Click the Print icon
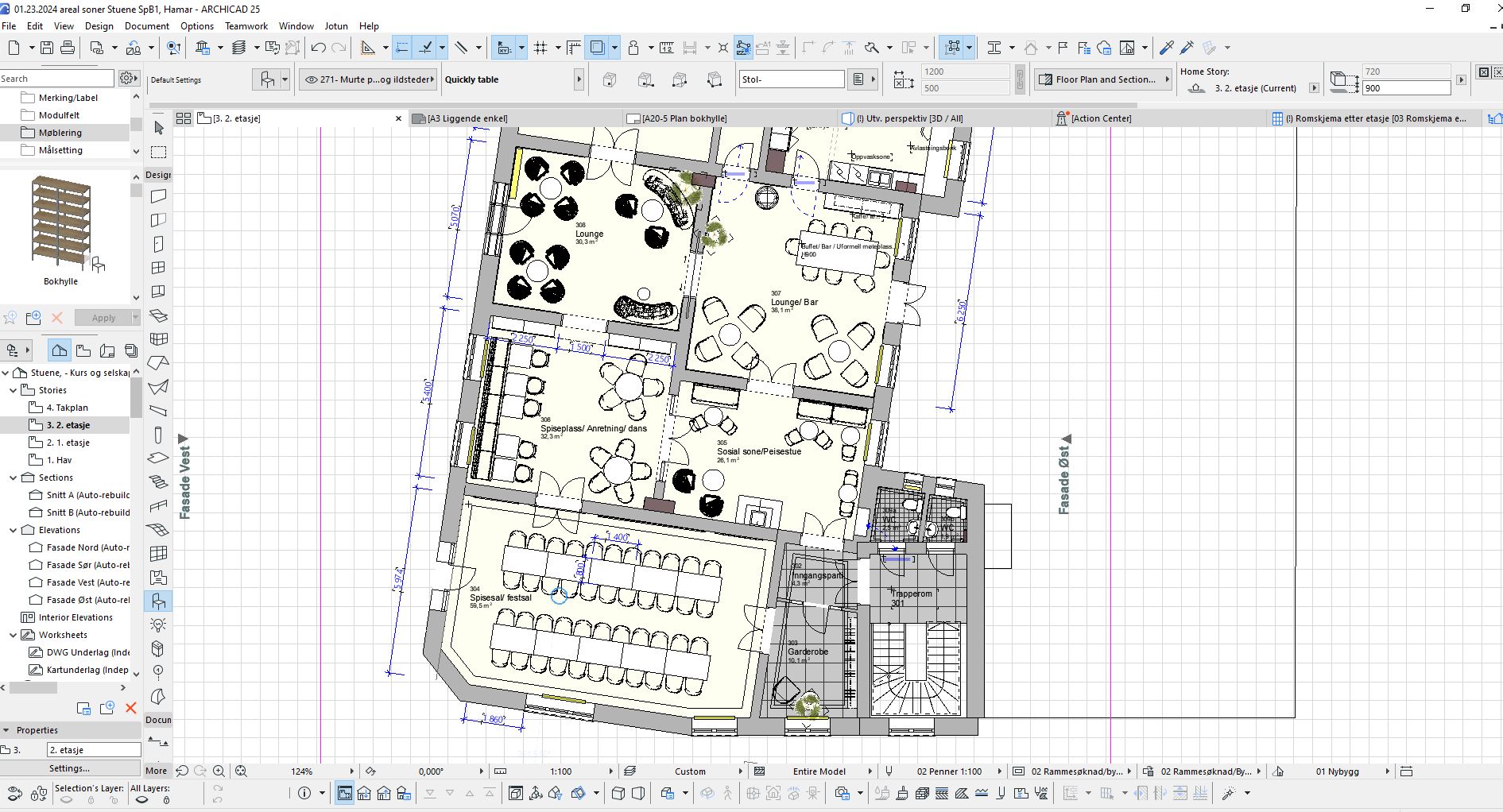 pos(68,48)
